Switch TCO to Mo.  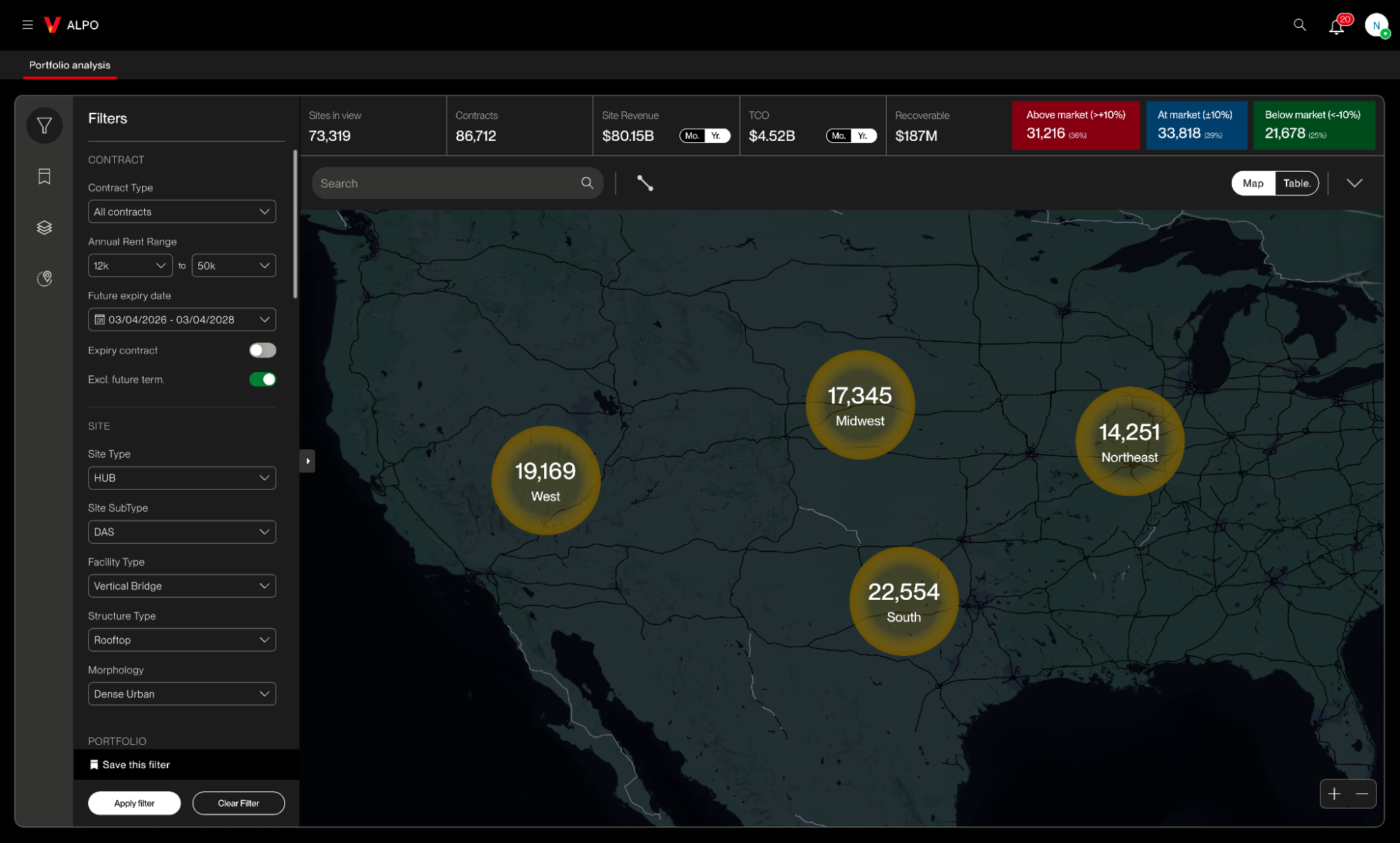(x=838, y=136)
